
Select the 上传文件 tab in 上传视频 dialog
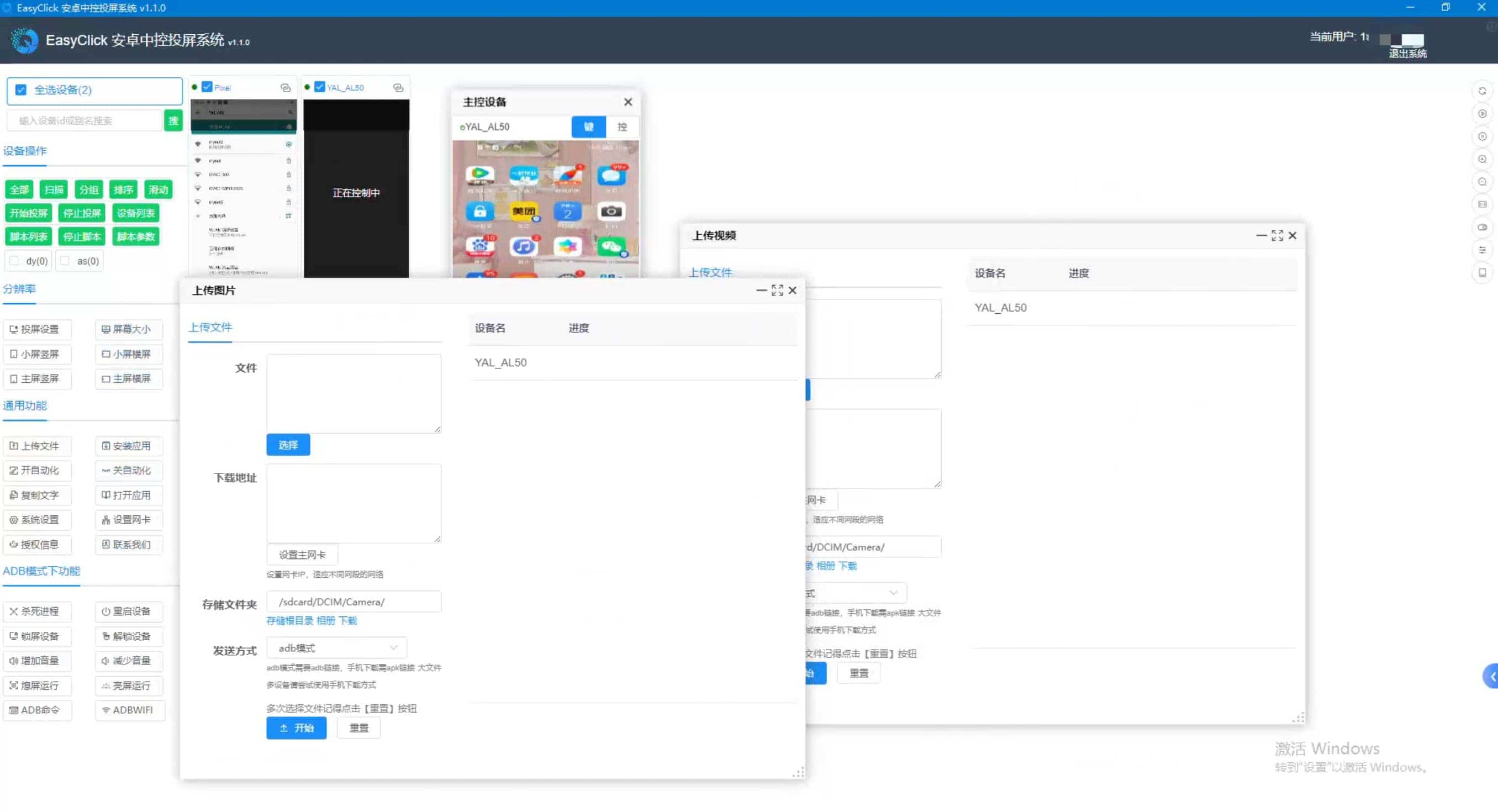tap(711, 272)
